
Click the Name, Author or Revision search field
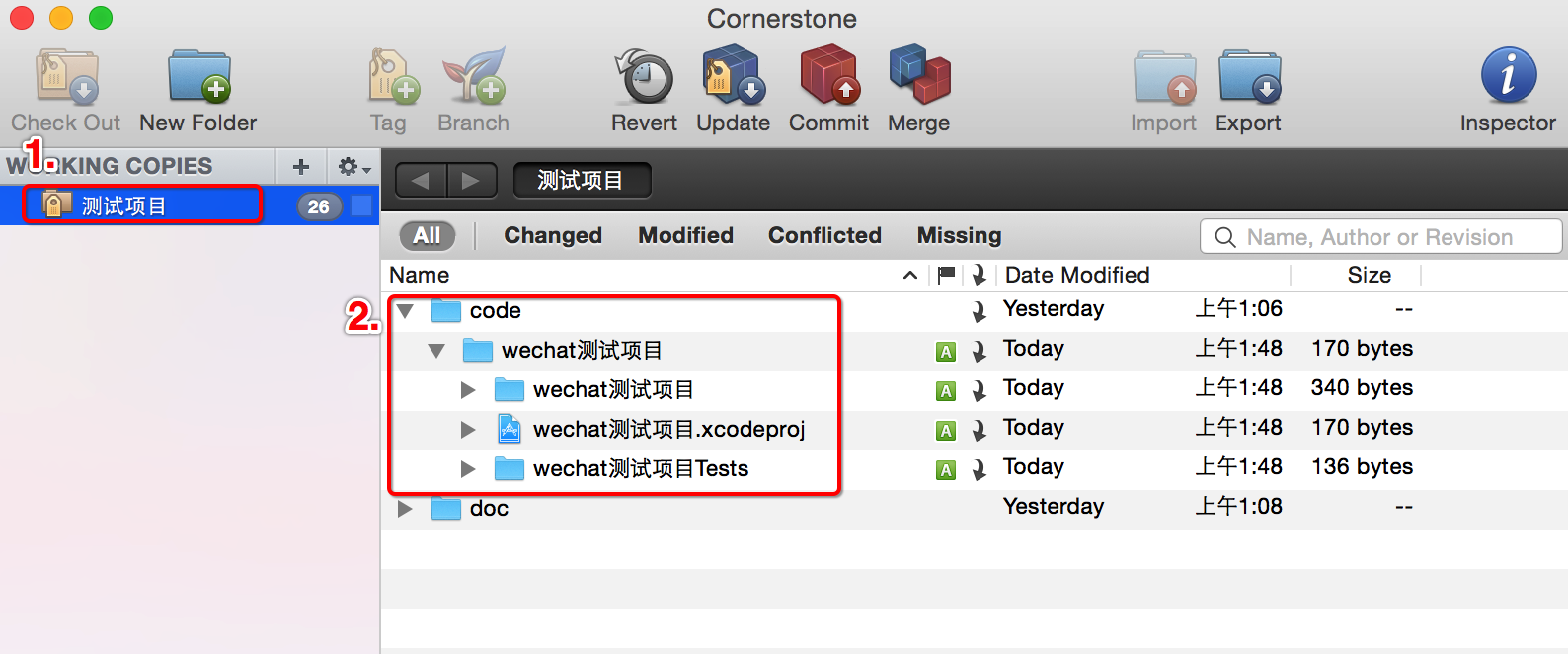1380,237
